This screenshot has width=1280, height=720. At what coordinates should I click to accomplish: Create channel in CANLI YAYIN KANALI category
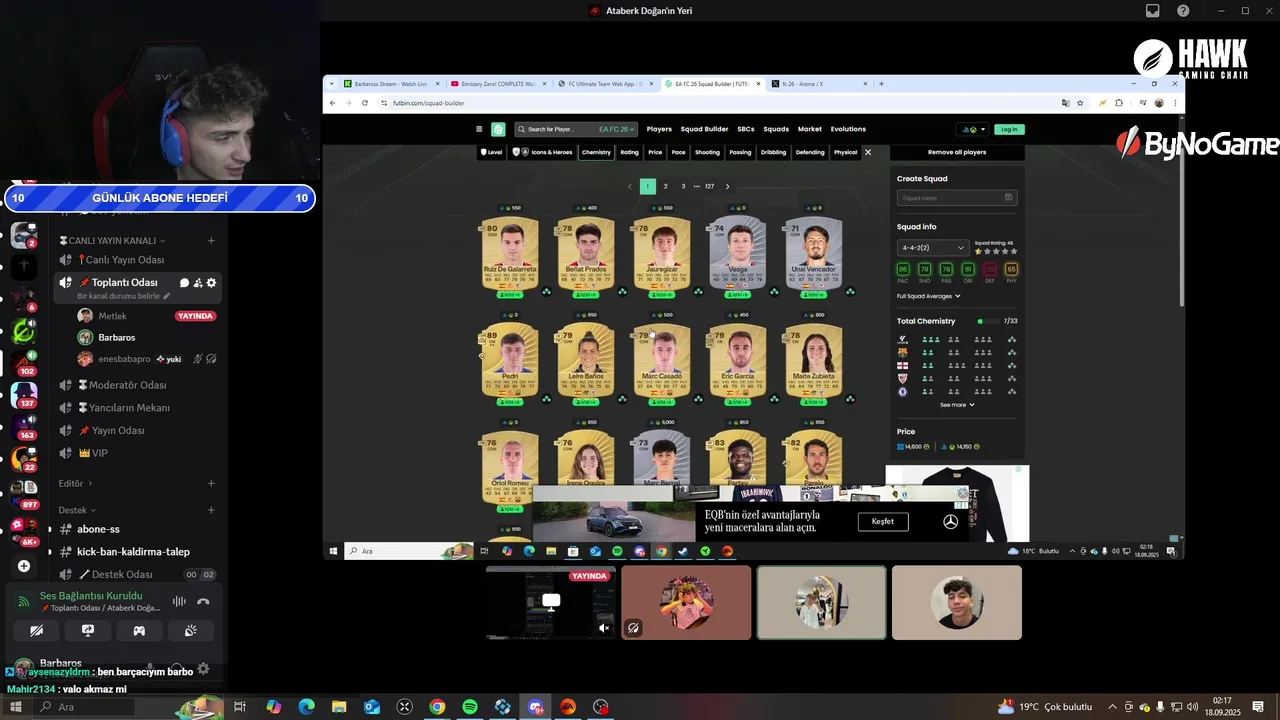[x=211, y=240]
